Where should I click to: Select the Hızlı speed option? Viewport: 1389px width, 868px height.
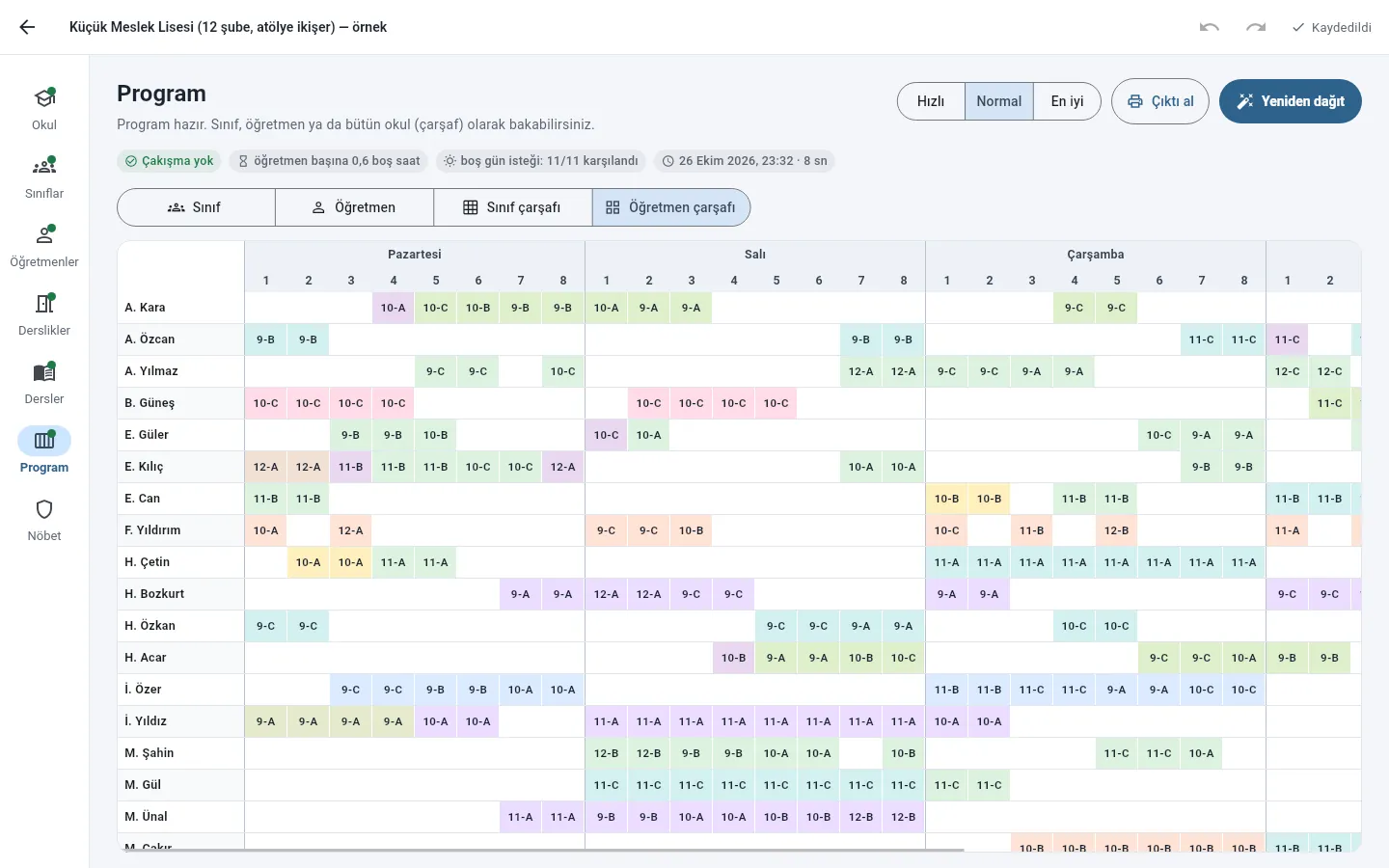(931, 101)
